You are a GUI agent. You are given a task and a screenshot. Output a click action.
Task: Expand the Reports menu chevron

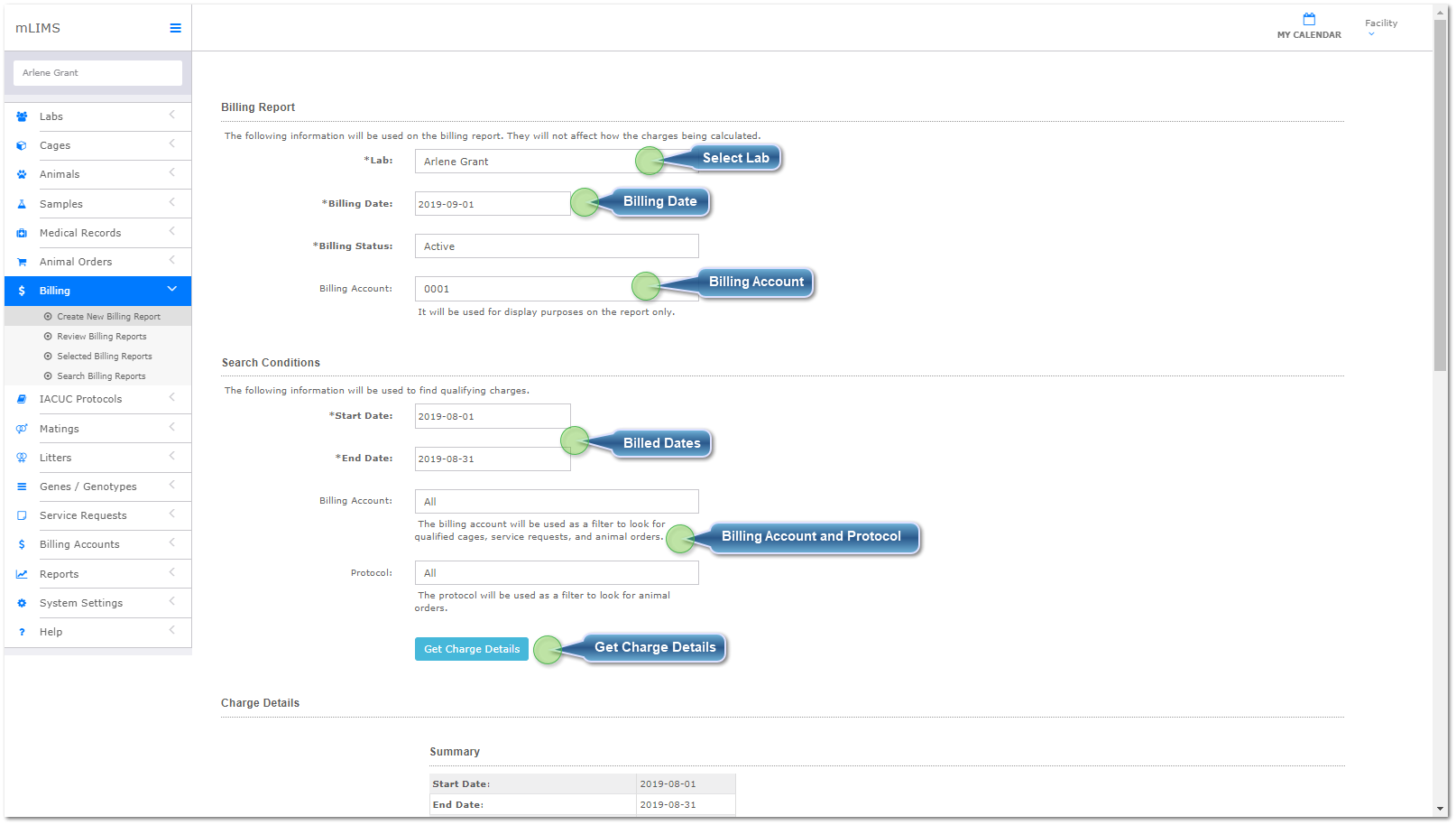171,572
